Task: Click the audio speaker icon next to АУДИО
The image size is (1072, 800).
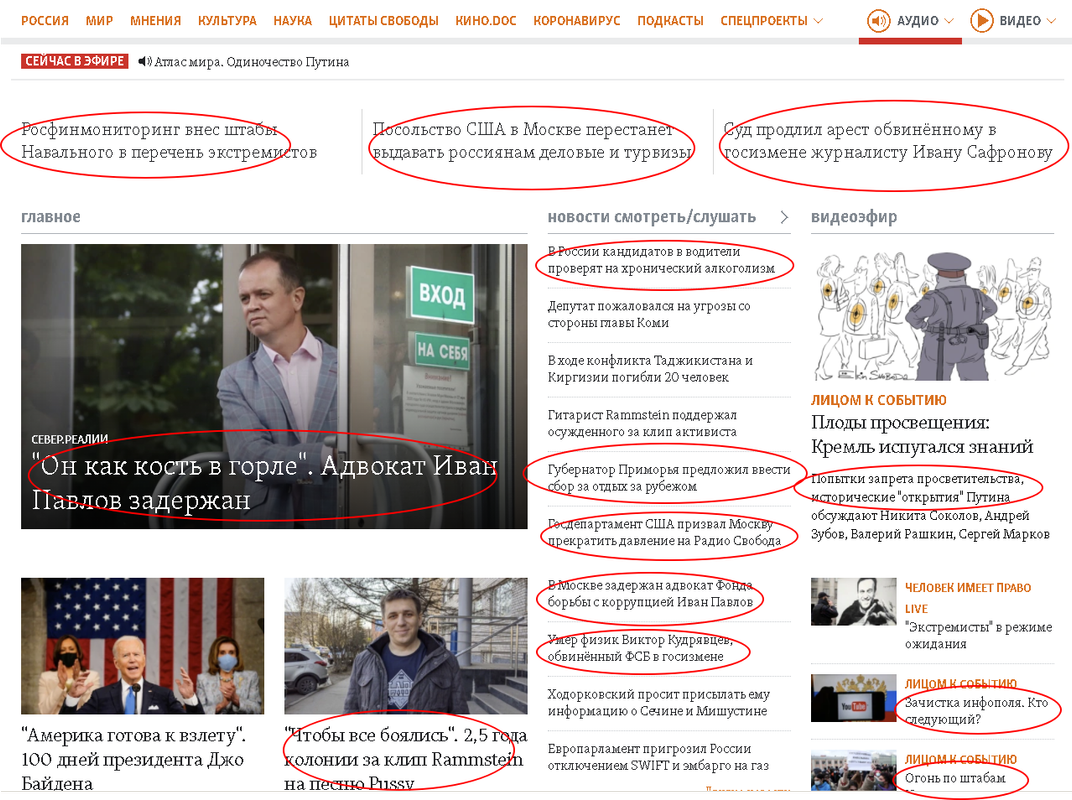Action: [x=879, y=21]
